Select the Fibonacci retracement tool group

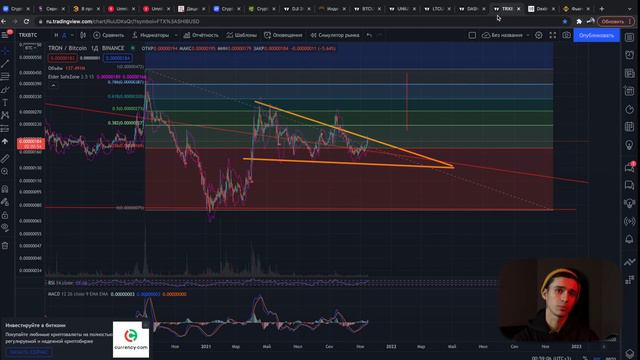5,76
